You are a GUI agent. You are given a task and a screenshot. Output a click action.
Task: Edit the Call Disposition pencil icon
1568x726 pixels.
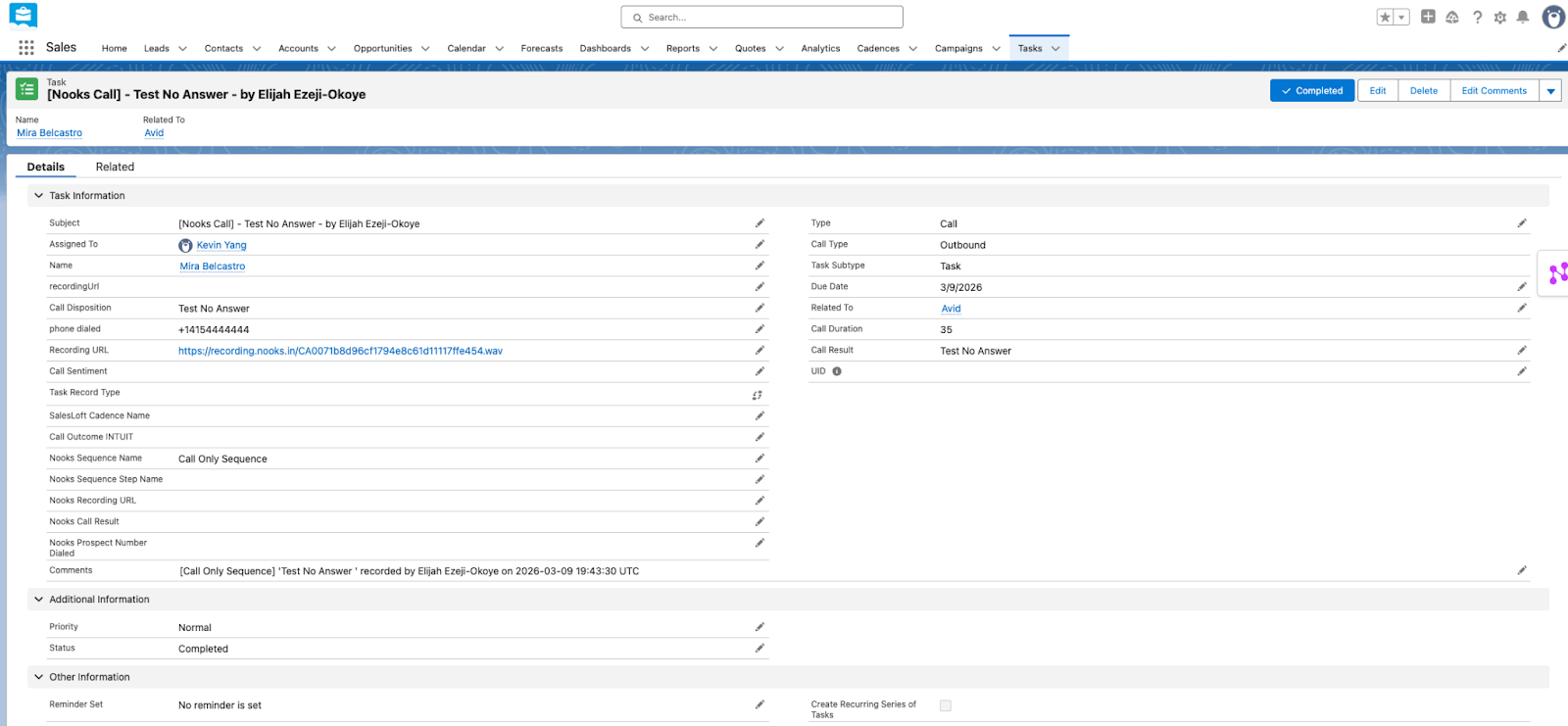click(x=759, y=308)
